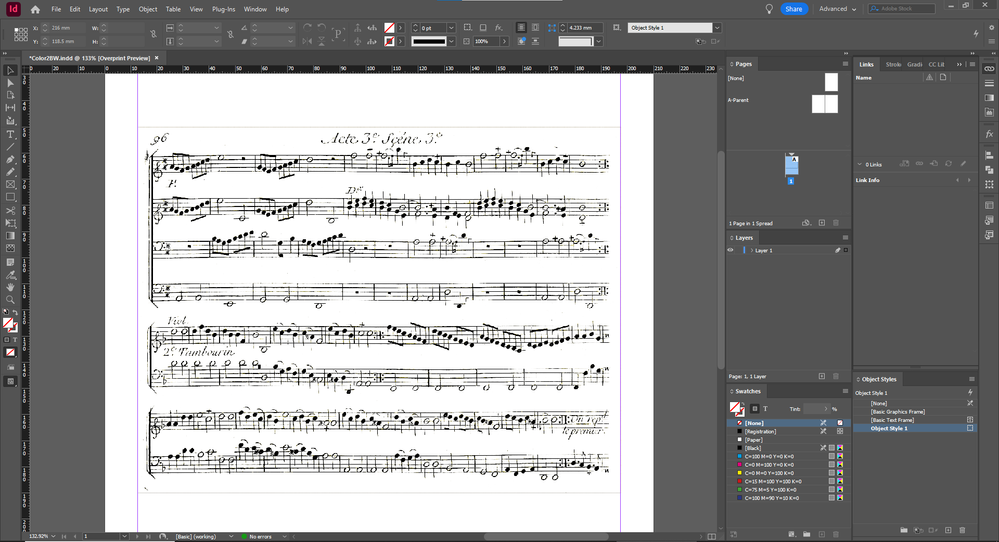Select the Direct Selection tool
Screen dimensions: 999x542
10,83
